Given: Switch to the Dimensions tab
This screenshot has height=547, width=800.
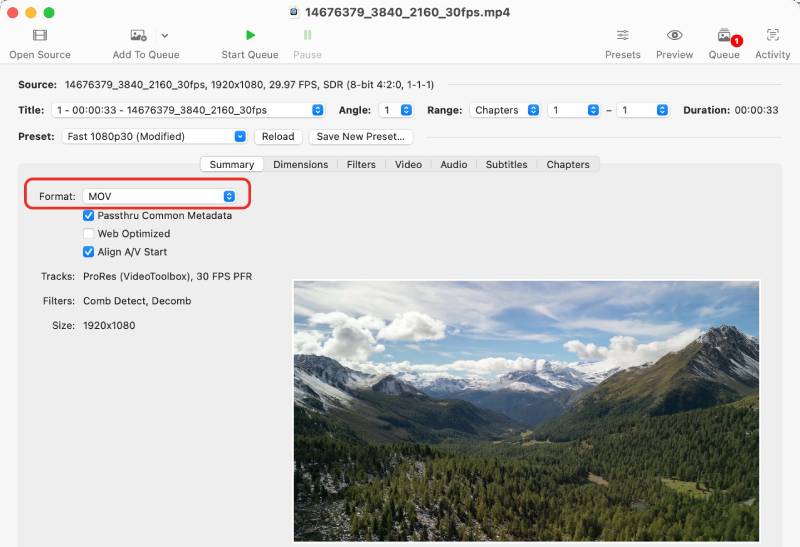Looking at the screenshot, I should tap(301, 164).
